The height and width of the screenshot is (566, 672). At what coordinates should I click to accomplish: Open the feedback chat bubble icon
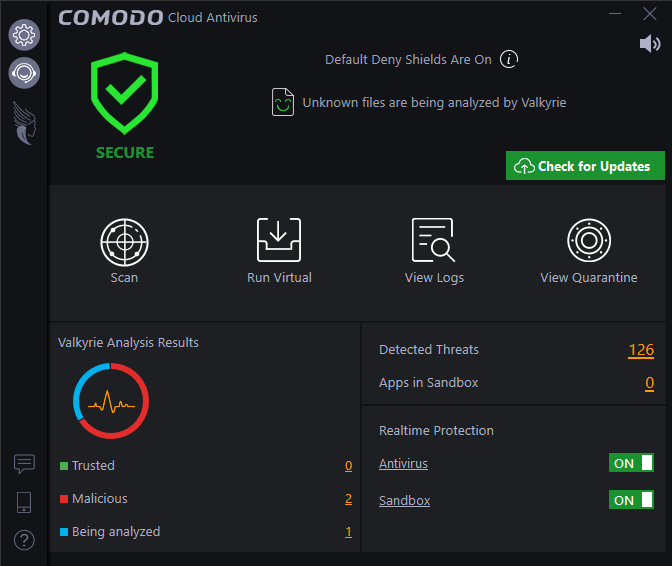click(x=24, y=464)
